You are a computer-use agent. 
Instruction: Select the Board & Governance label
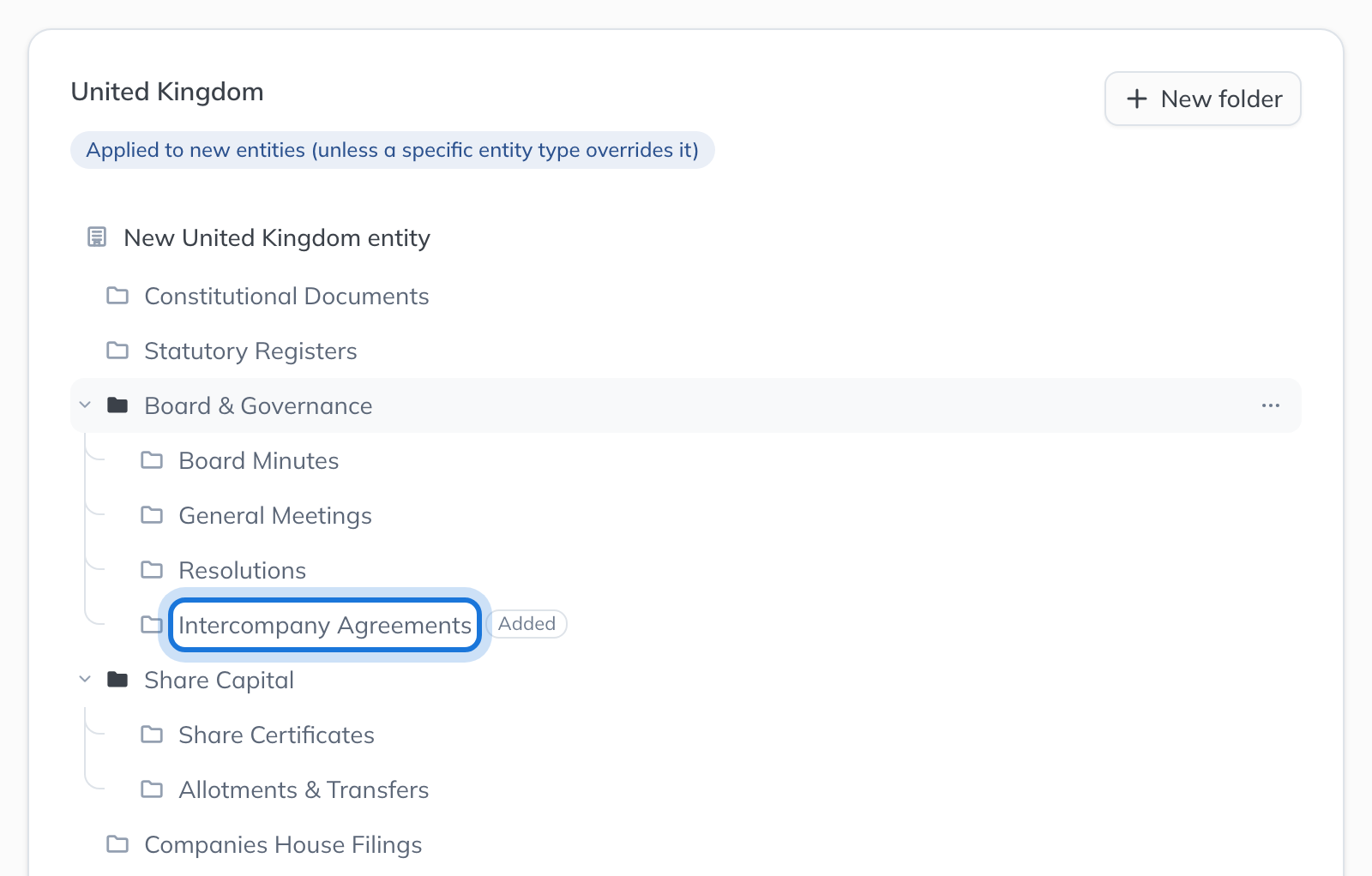tap(258, 405)
